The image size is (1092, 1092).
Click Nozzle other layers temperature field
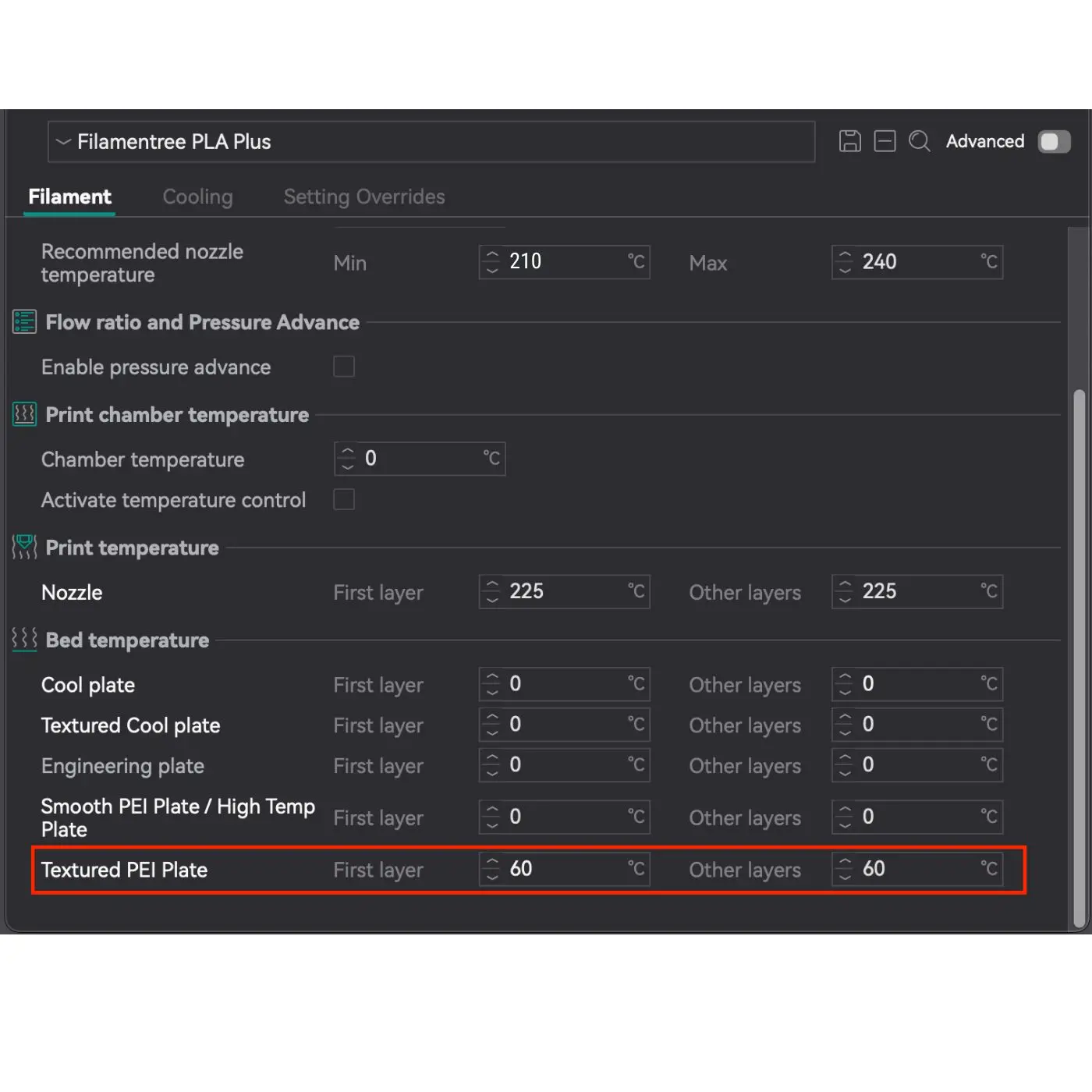918,591
